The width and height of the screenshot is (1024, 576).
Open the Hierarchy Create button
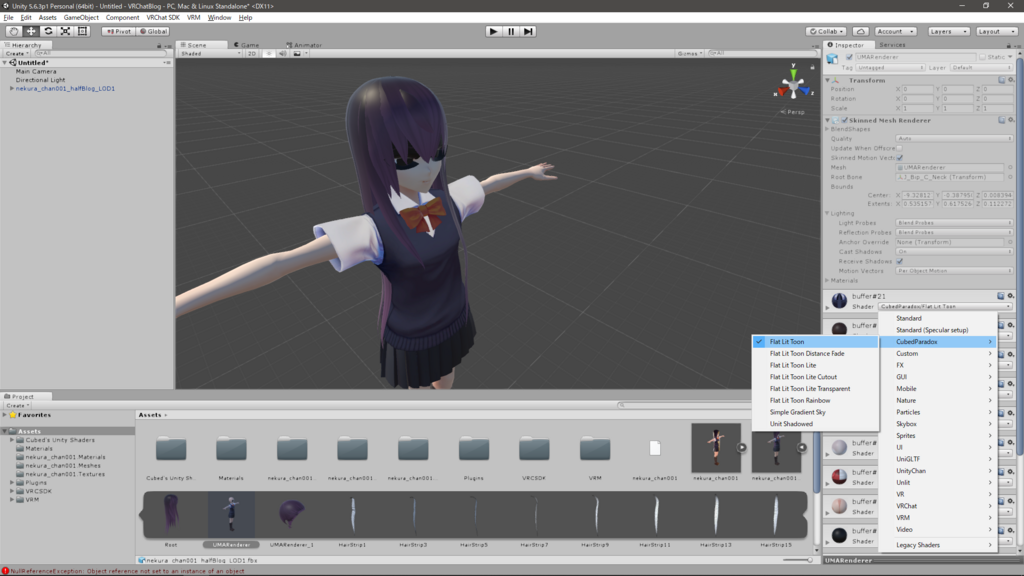click(18, 54)
